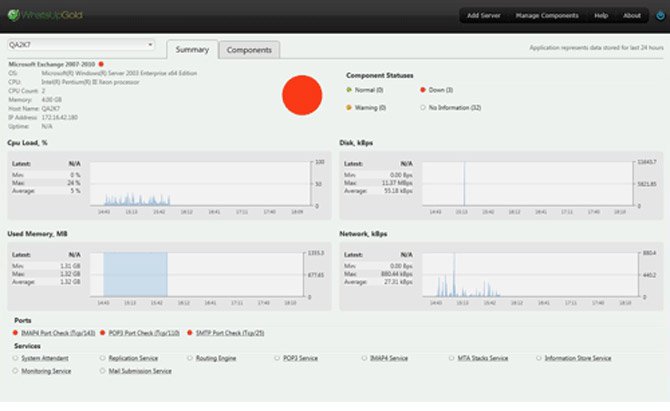Open the POP3 Service link
Viewport: 670px width, 411px height.
point(300,358)
